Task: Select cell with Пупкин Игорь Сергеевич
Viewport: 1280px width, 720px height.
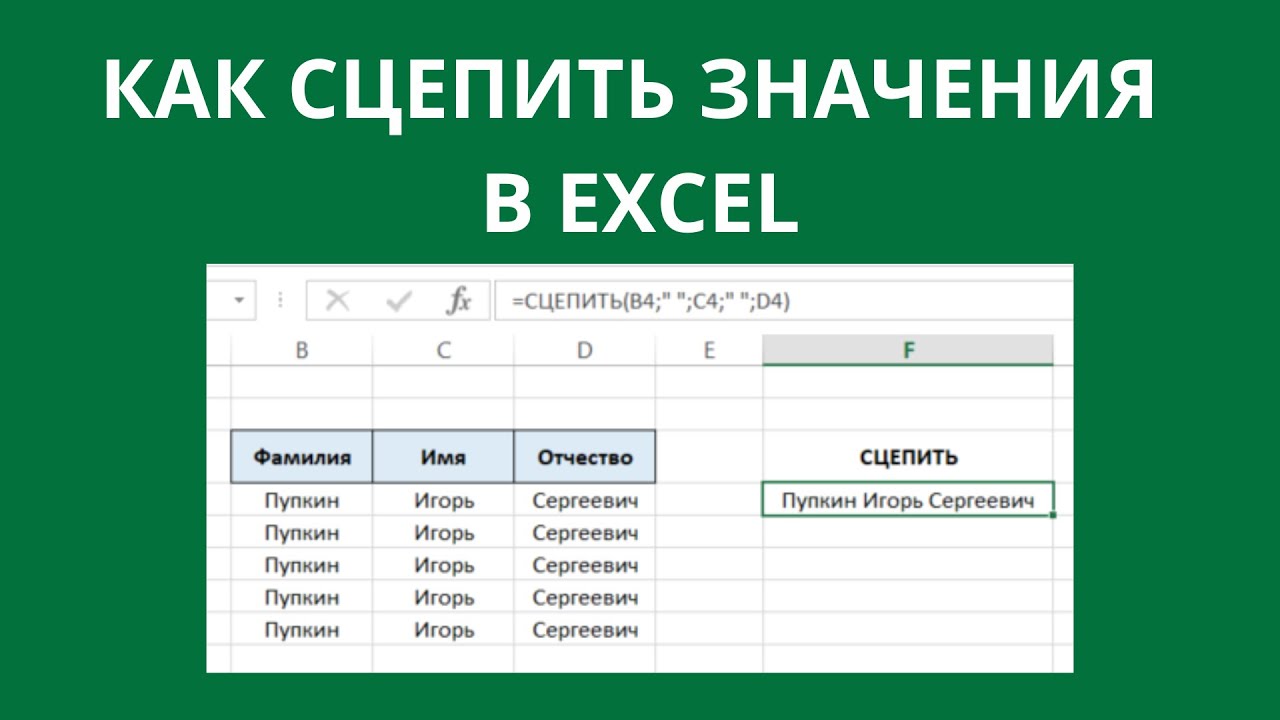Action: pyautogui.click(x=908, y=500)
